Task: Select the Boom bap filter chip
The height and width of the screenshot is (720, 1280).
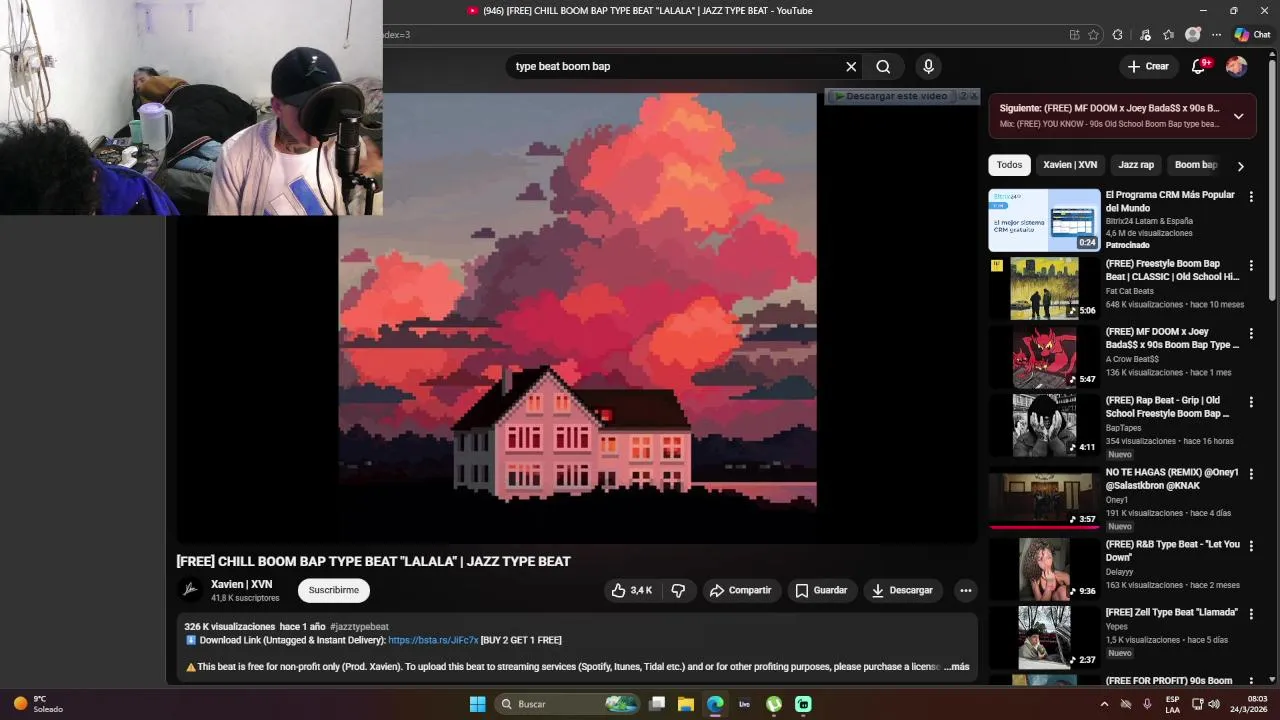Action: [1195, 165]
